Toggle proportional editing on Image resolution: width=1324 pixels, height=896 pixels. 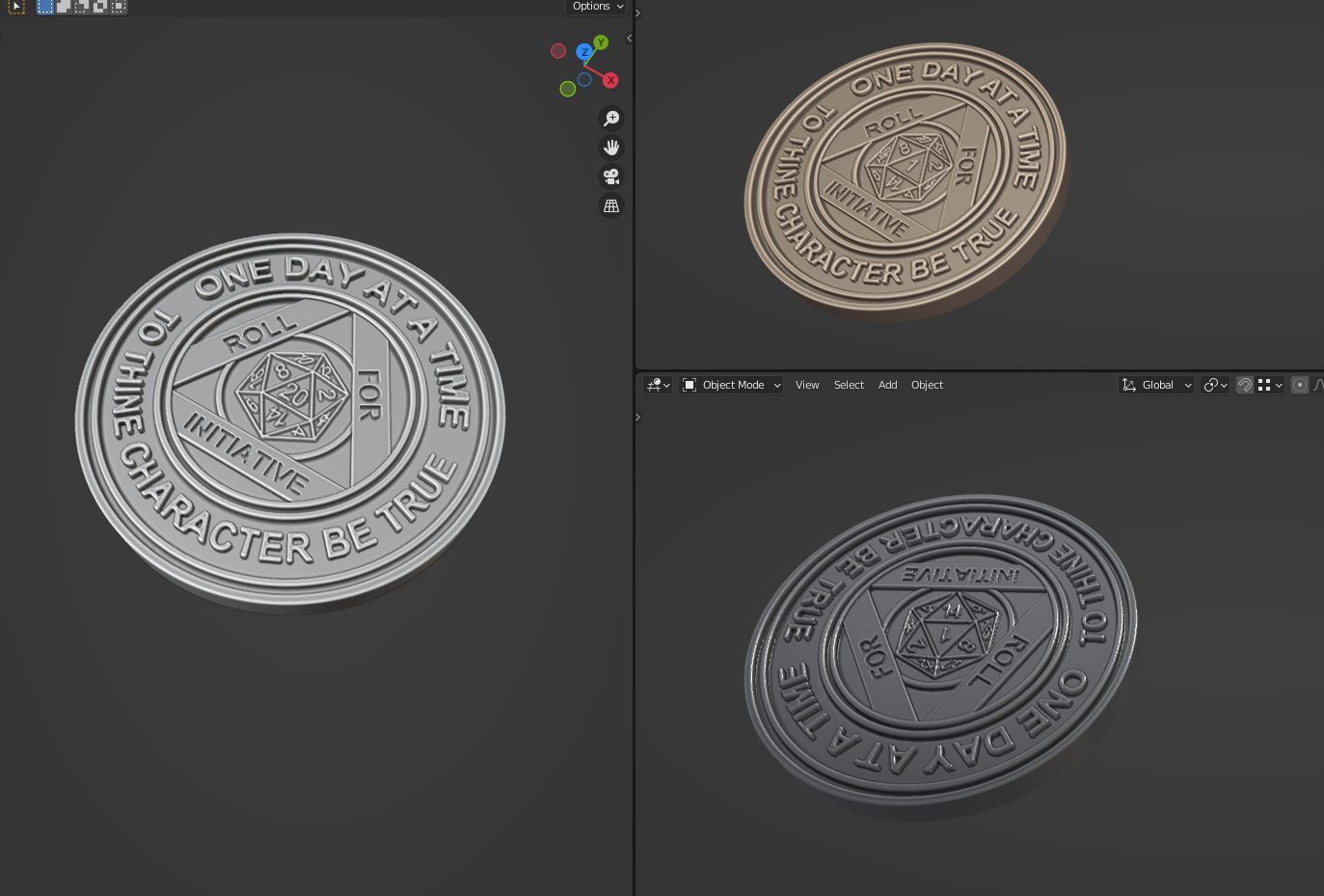click(1300, 385)
